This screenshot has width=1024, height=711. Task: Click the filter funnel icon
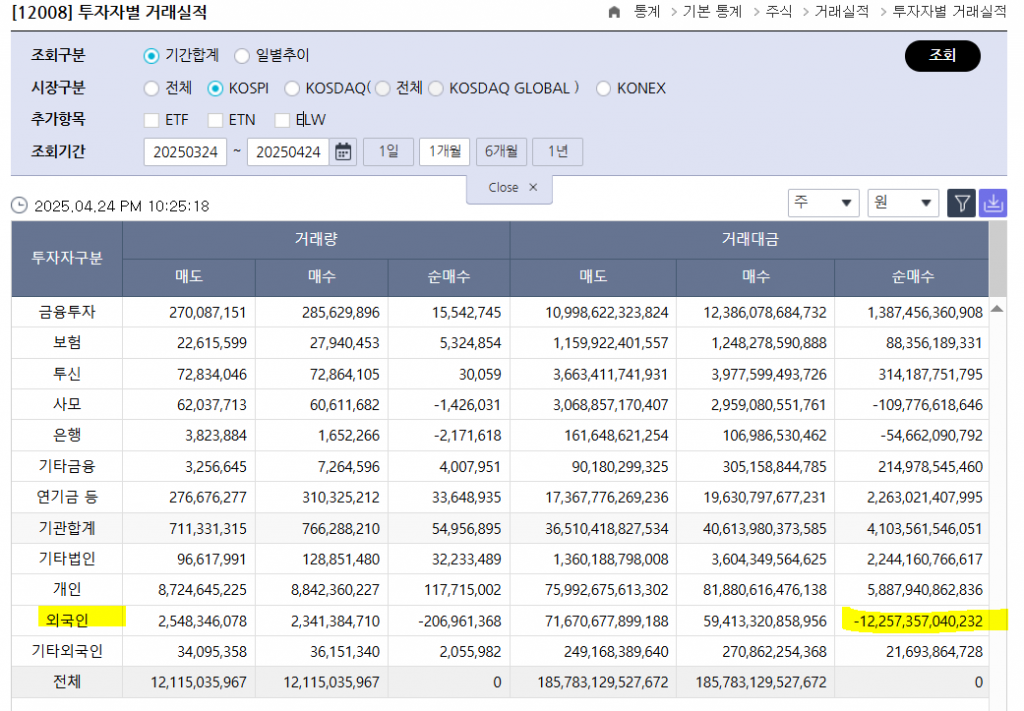point(961,203)
